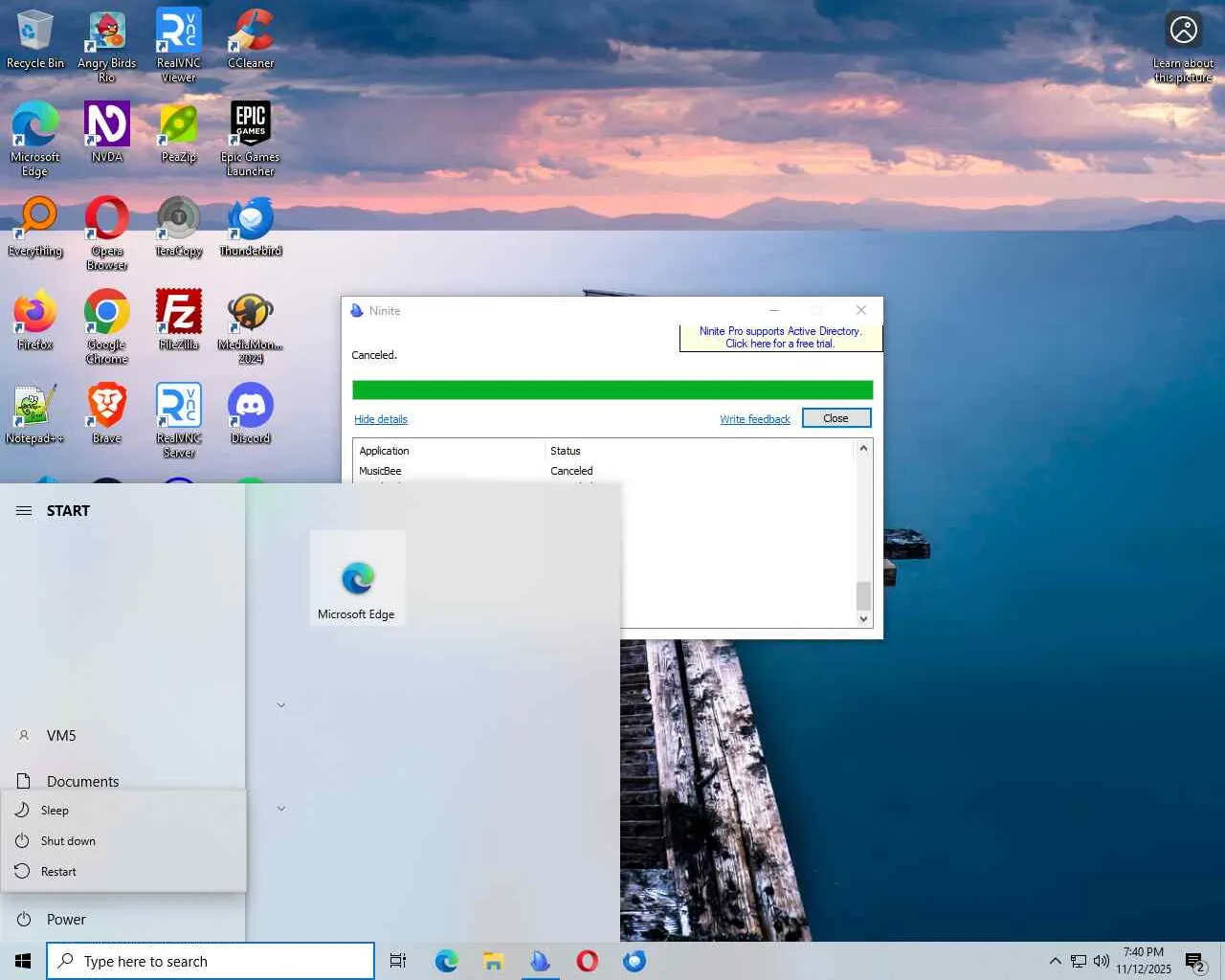Open the VM5 user account menu
The image size is (1225, 980).
tap(122, 735)
